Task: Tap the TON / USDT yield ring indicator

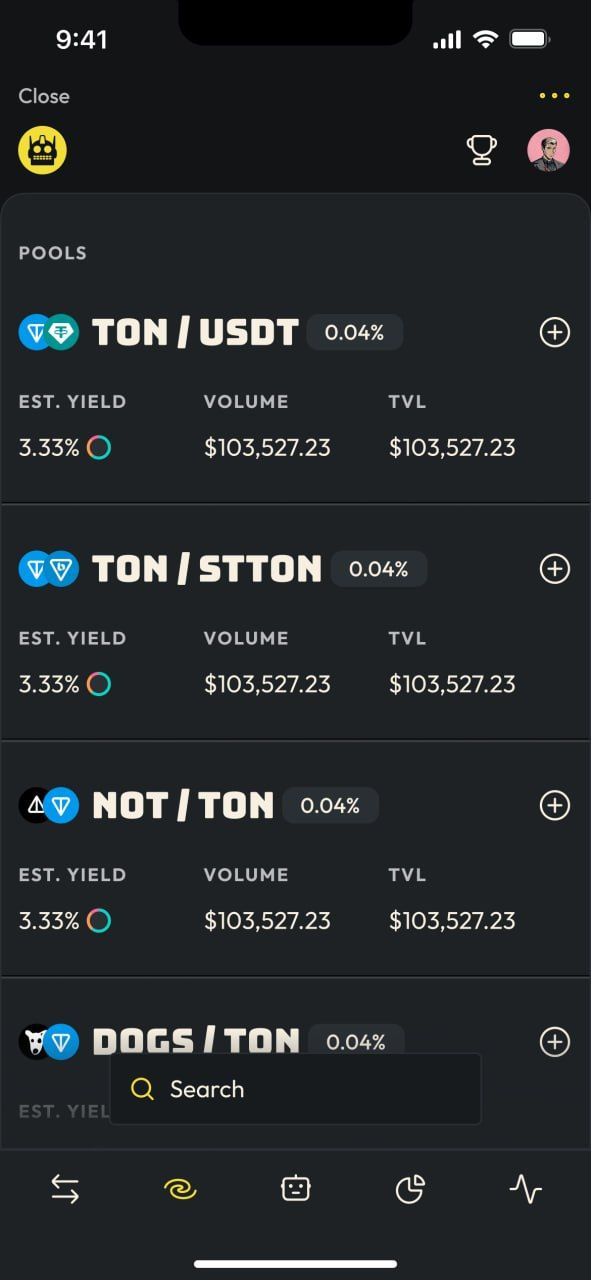Action: coord(99,448)
